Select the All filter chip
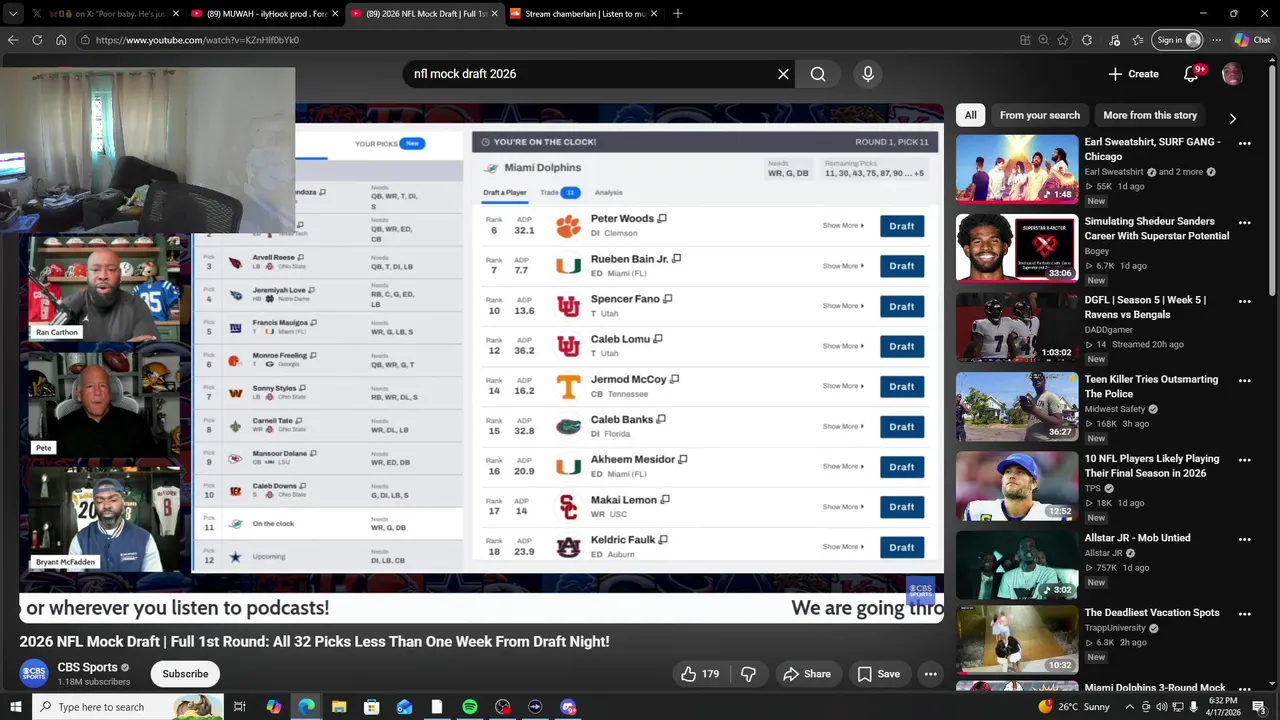The height and width of the screenshot is (720, 1280). 970,115
